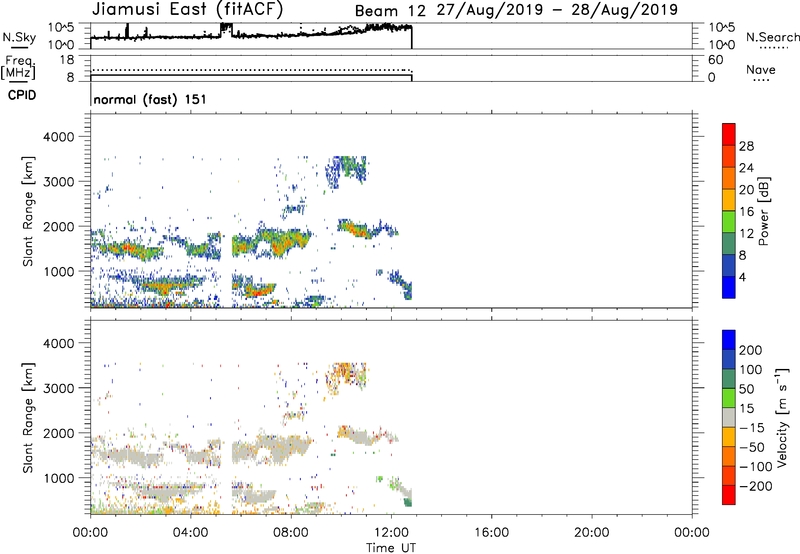Click the 2000 tick on the velocity panel
This screenshot has width=800, height=554.
coord(58,433)
